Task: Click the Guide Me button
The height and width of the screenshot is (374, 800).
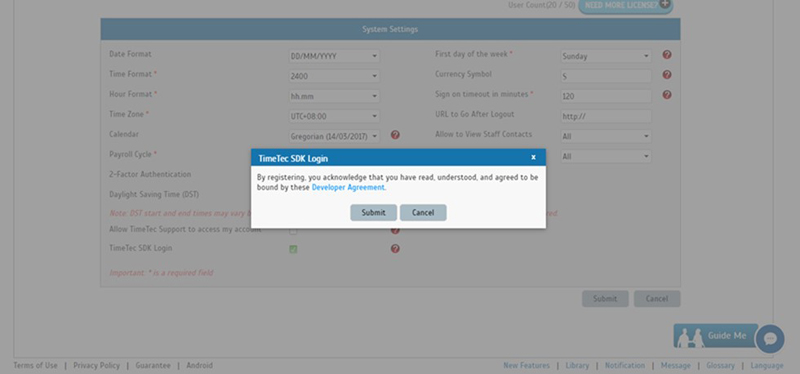Action: click(x=715, y=336)
